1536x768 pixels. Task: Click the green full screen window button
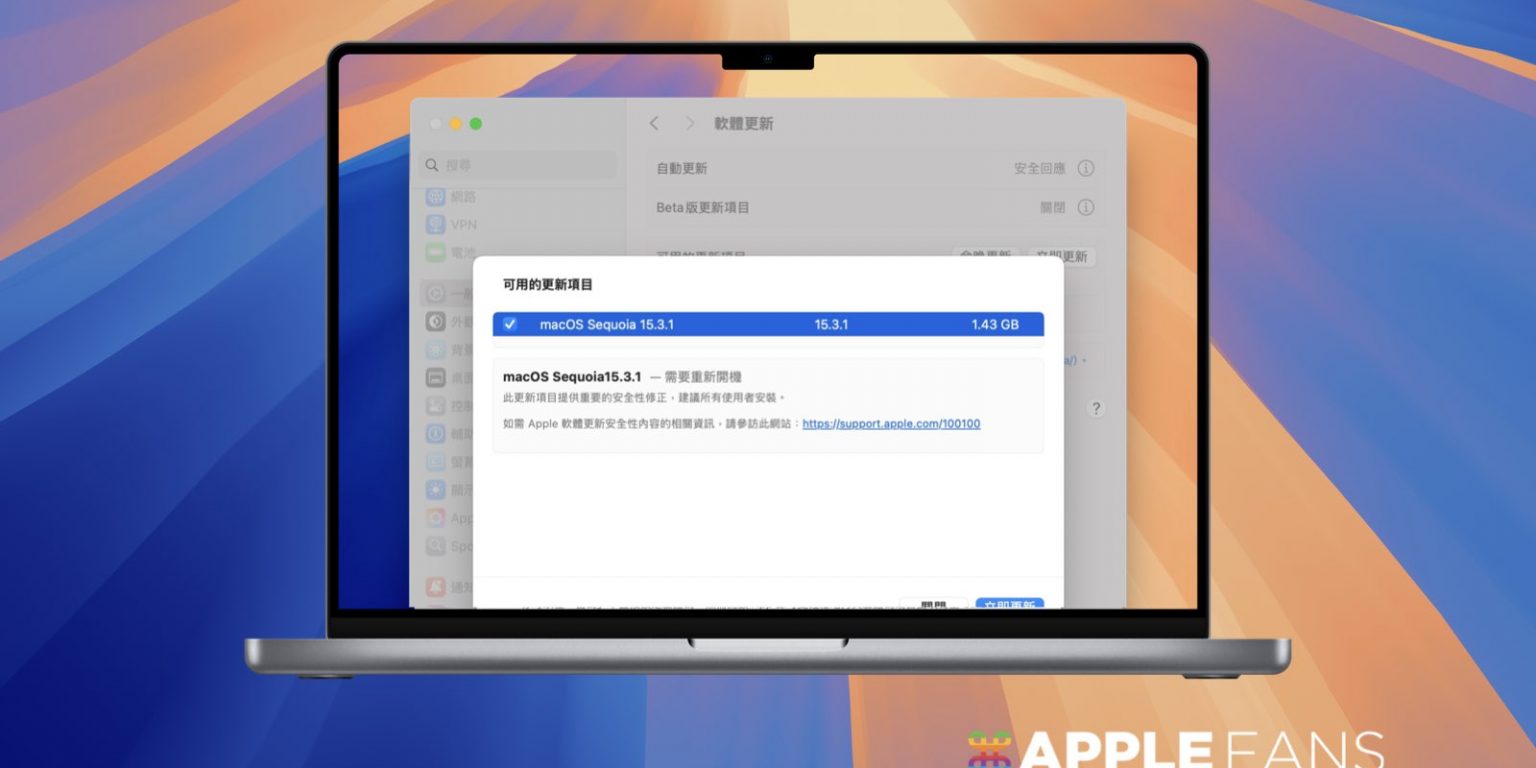(x=476, y=123)
